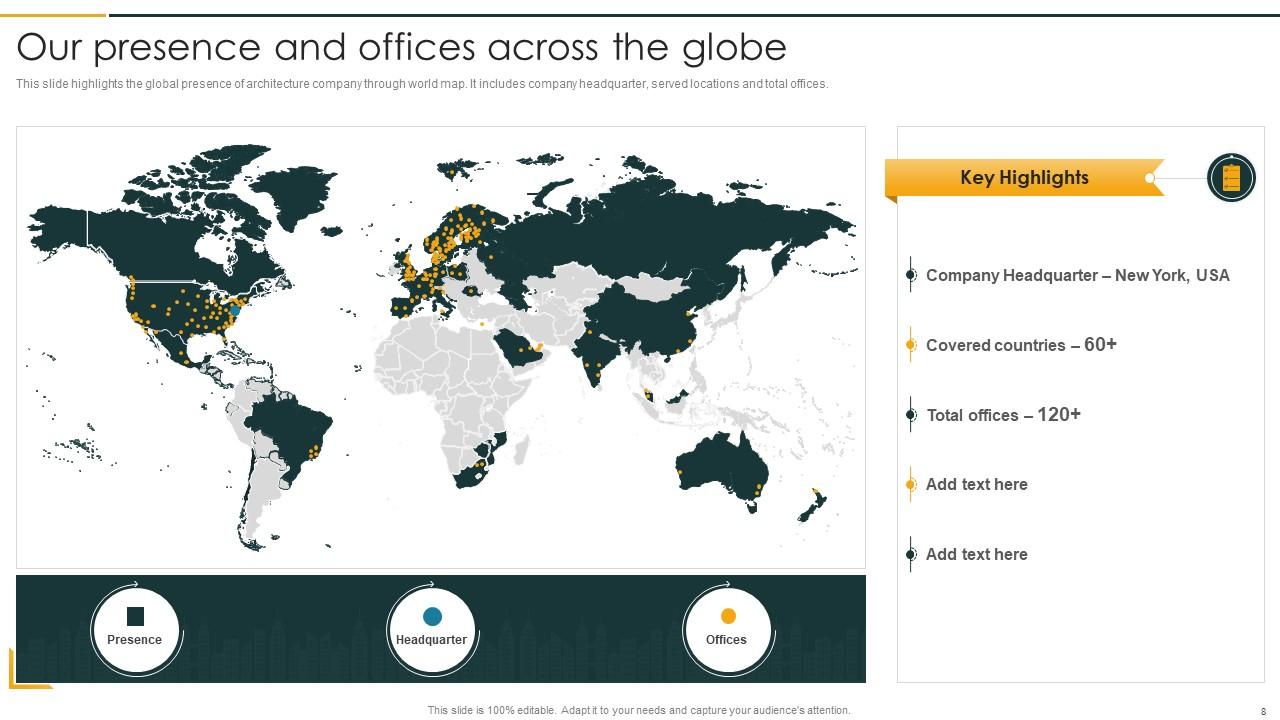Click the white connector dot on Key Highlights banner
The height and width of the screenshot is (720, 1280).
[x=1150, y=178]
